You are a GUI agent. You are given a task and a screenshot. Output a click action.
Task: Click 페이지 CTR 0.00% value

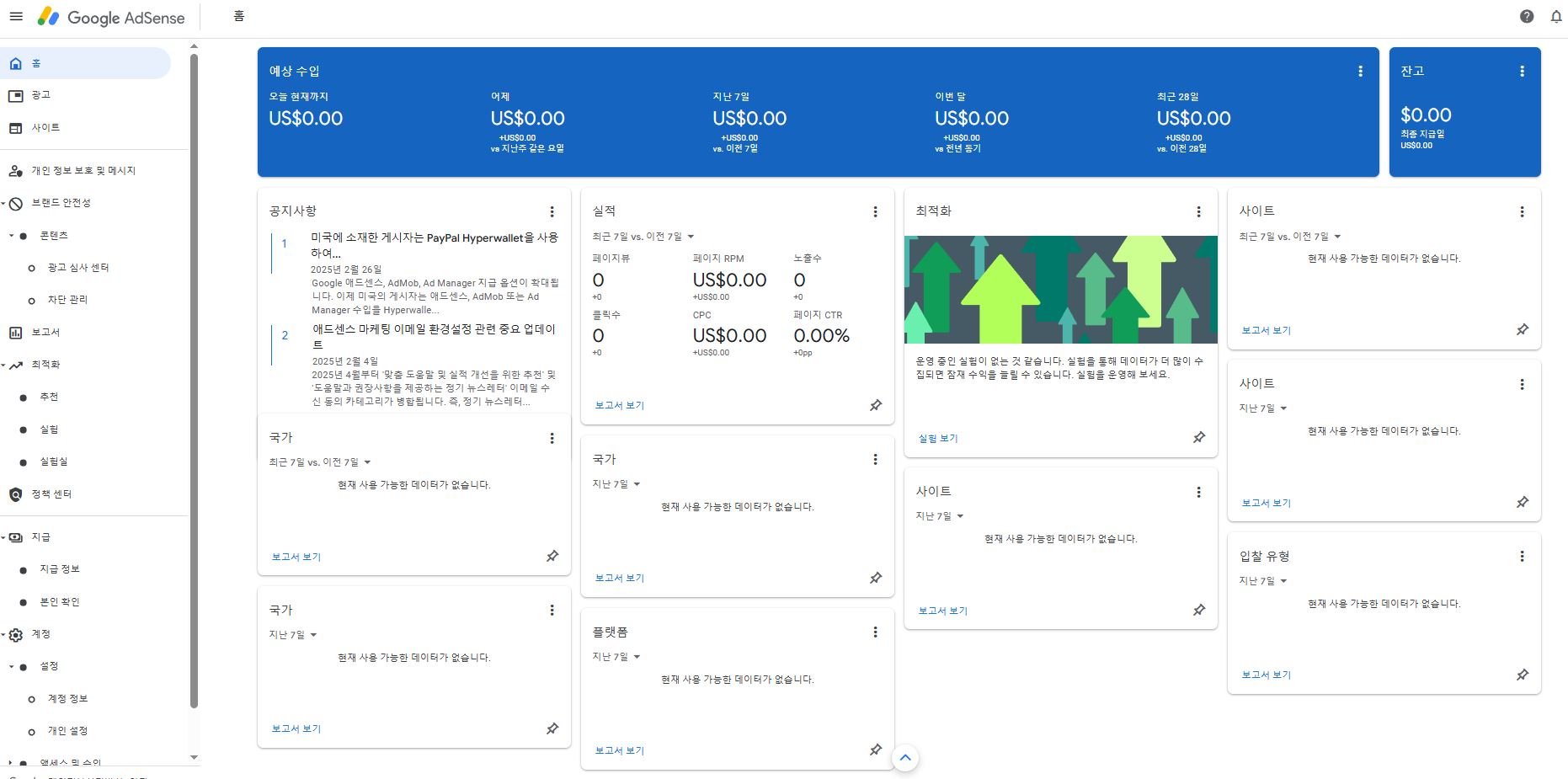821,336
